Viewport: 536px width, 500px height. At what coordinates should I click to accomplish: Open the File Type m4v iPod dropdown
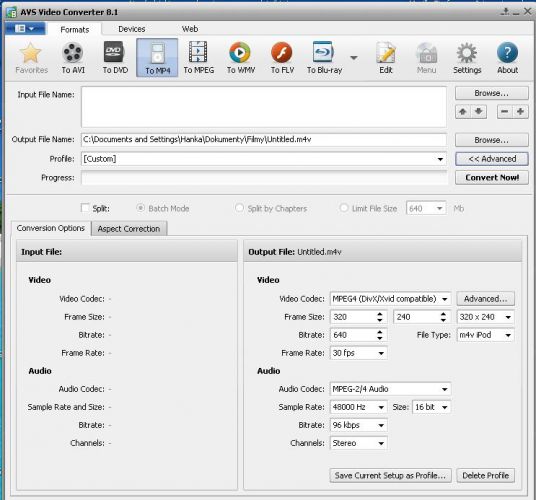point(508,335)
